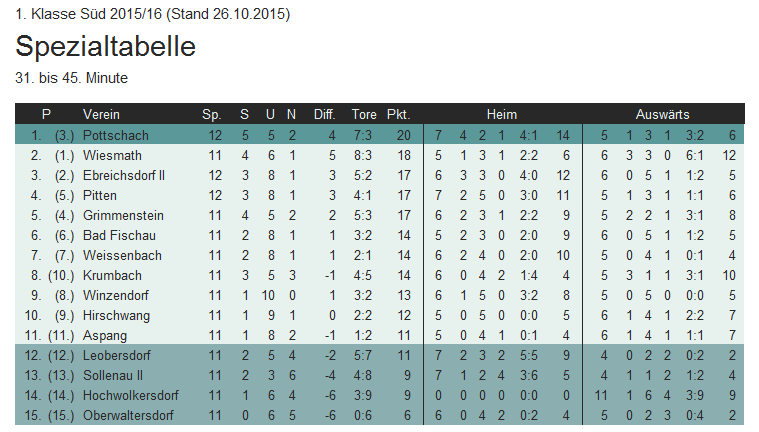Click the Krumbach team name
Image resolution: width=759 pixels, height=432 pixels.
(112, 276)
